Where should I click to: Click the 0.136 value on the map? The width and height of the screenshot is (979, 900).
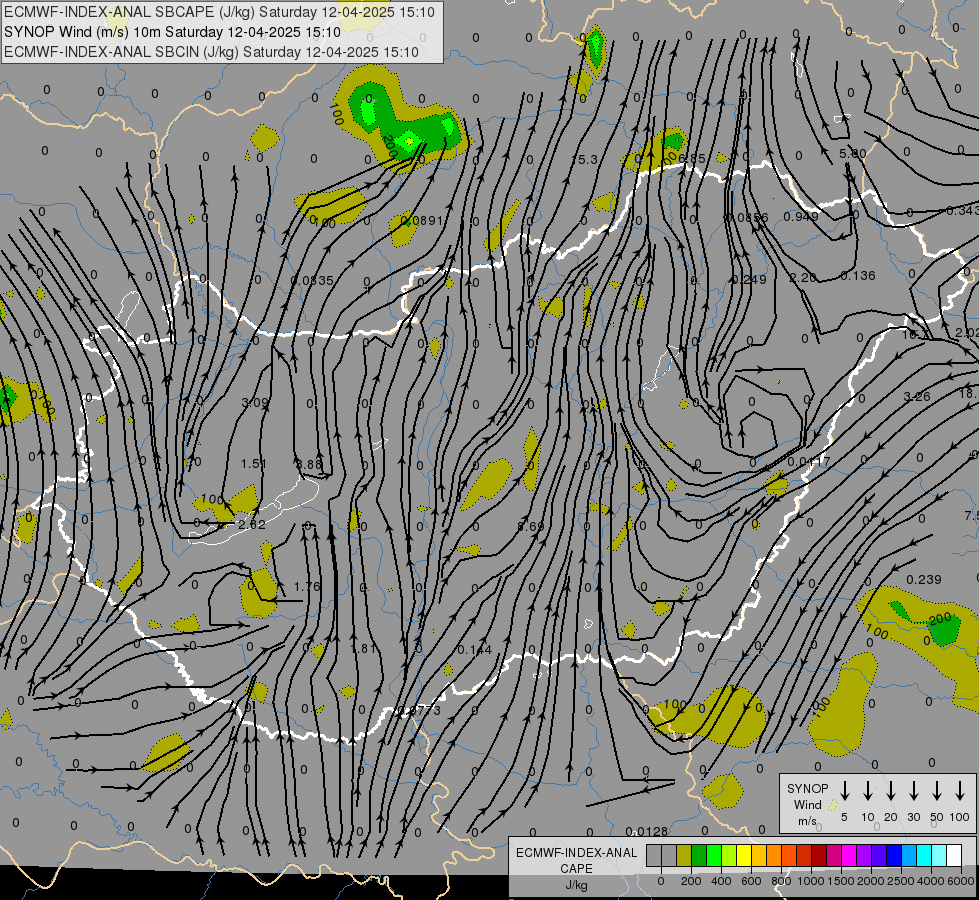858,275
